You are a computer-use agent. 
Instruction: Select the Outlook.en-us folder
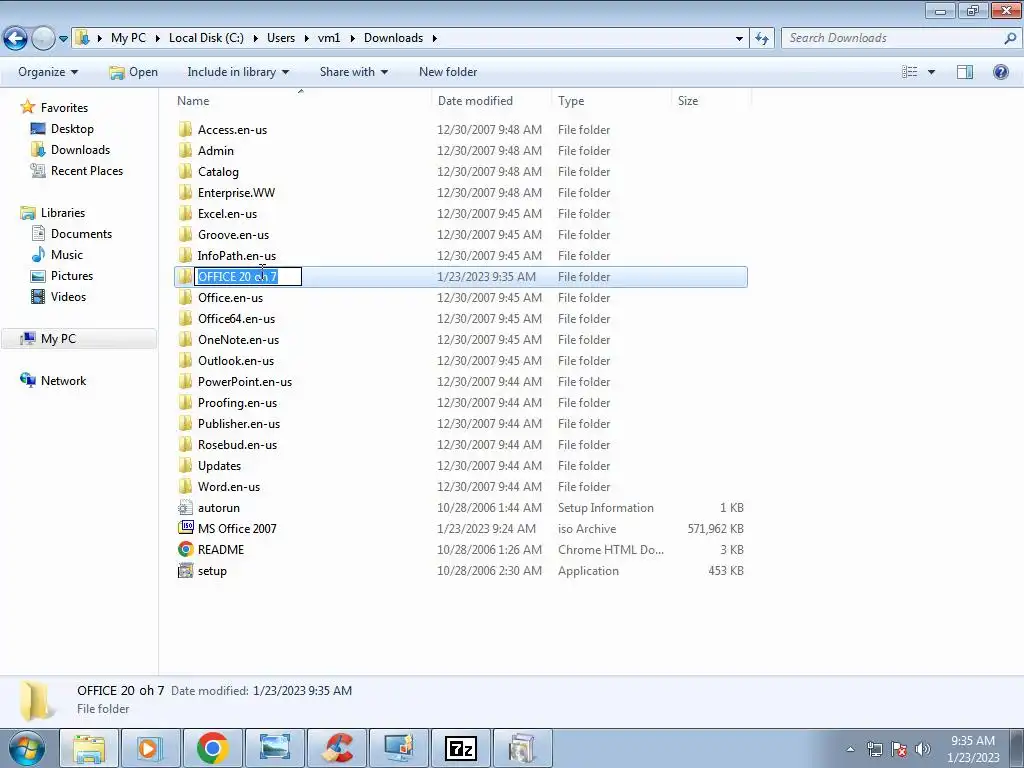pos(236,360)
